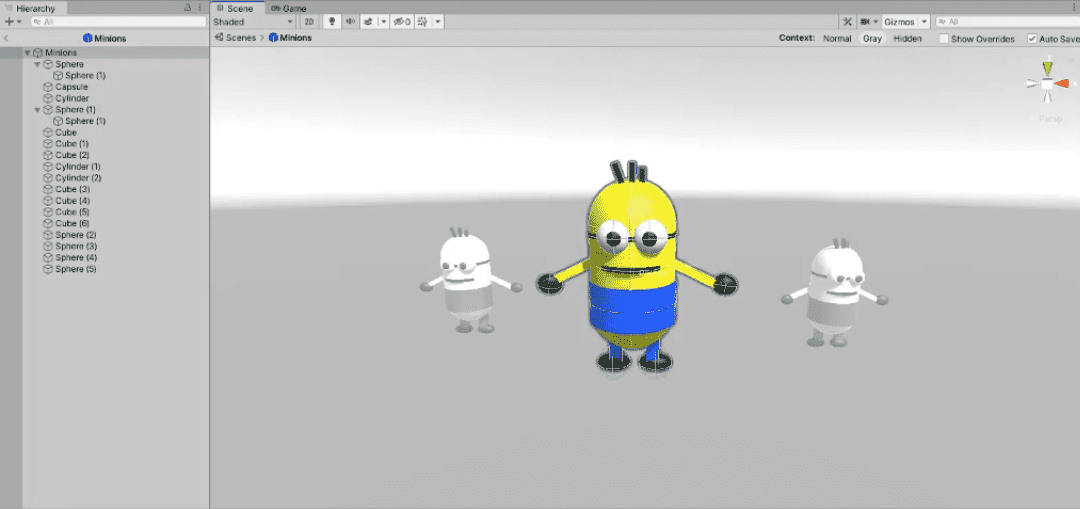Viewport: 1080px width, 509px height.
Task: Go back using the Hierarchy left arrow
Action: pos(6,39)
